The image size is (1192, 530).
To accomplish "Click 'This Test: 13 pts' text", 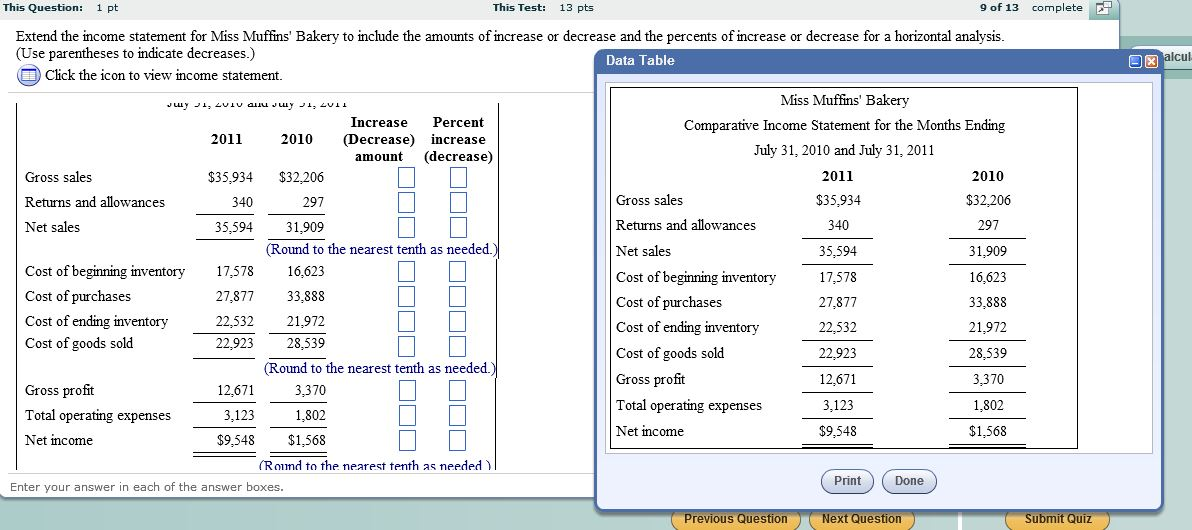I will 543,8.
